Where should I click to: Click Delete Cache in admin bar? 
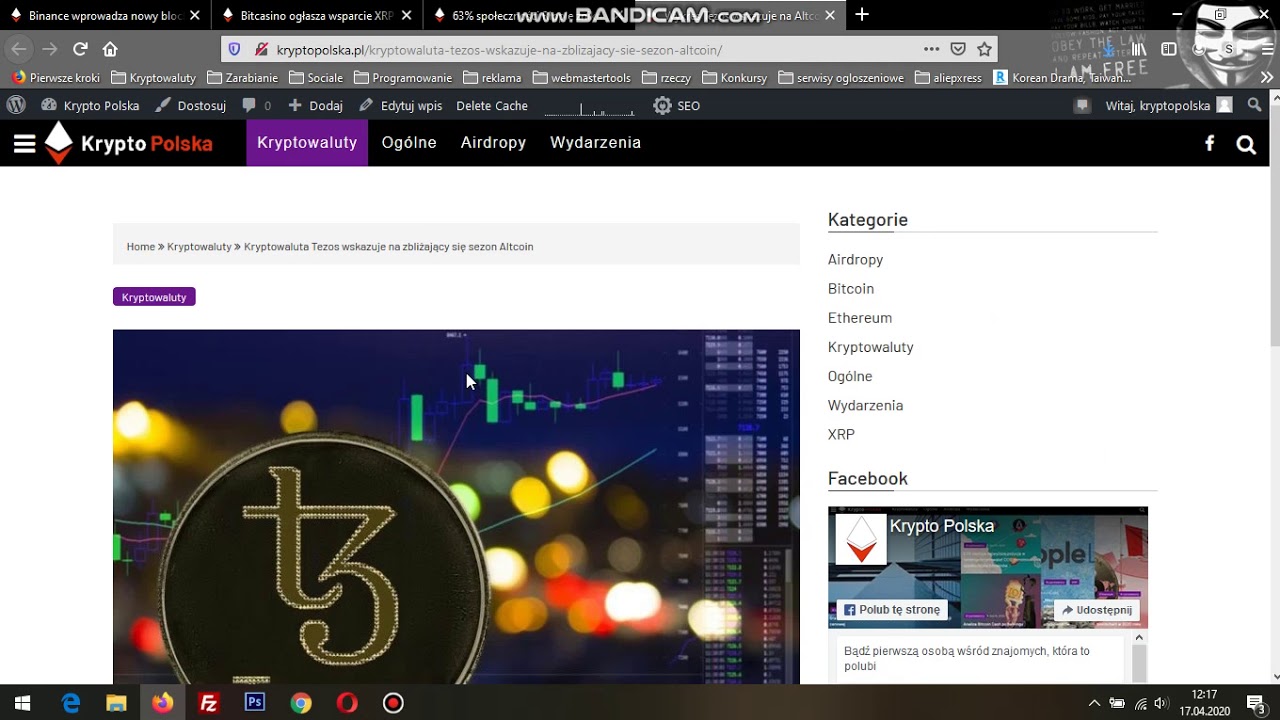[492, 105]
